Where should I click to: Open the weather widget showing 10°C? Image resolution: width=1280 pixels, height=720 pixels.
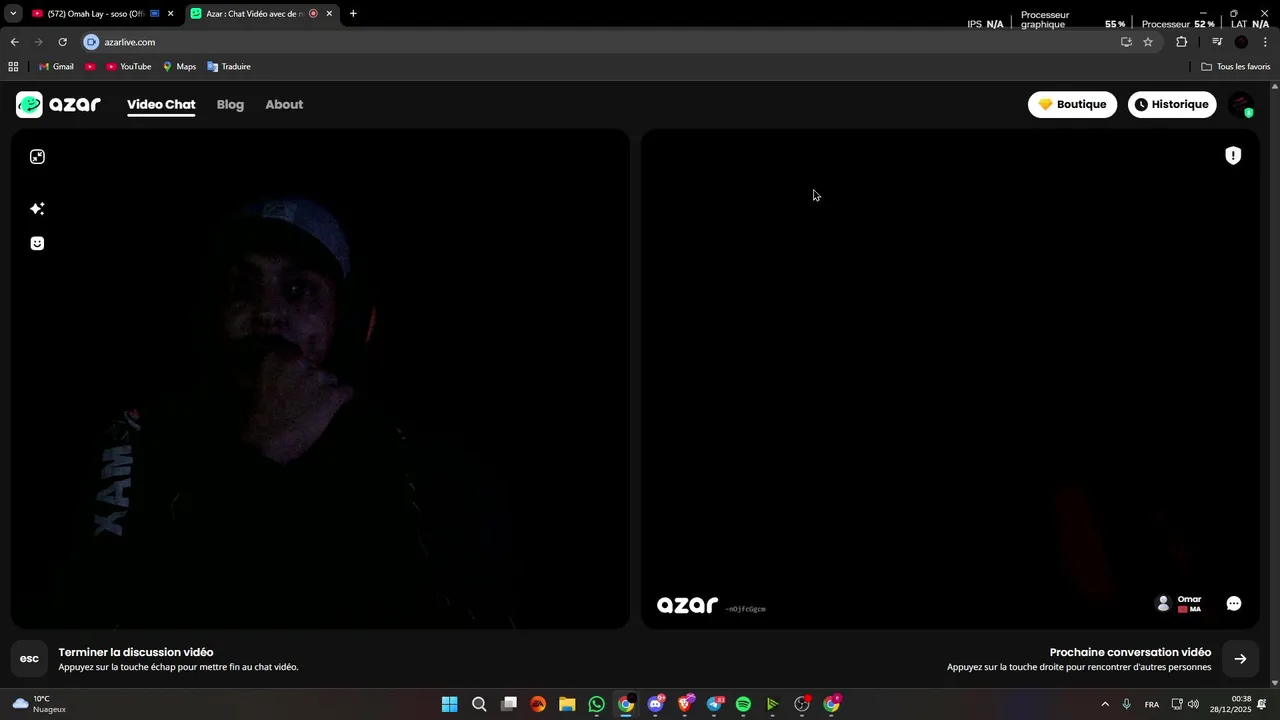(x=40, y=704)
